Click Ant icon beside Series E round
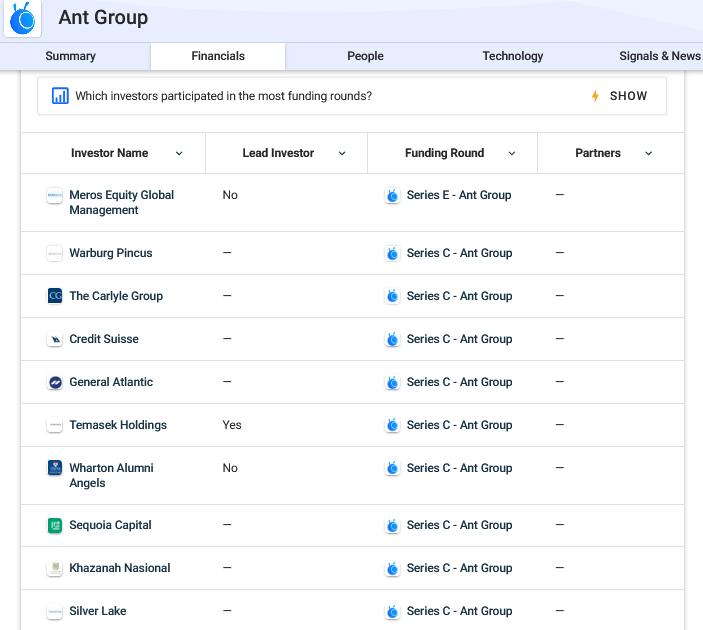This screenshot has width=703, height=630. click(x=392, y=196)
